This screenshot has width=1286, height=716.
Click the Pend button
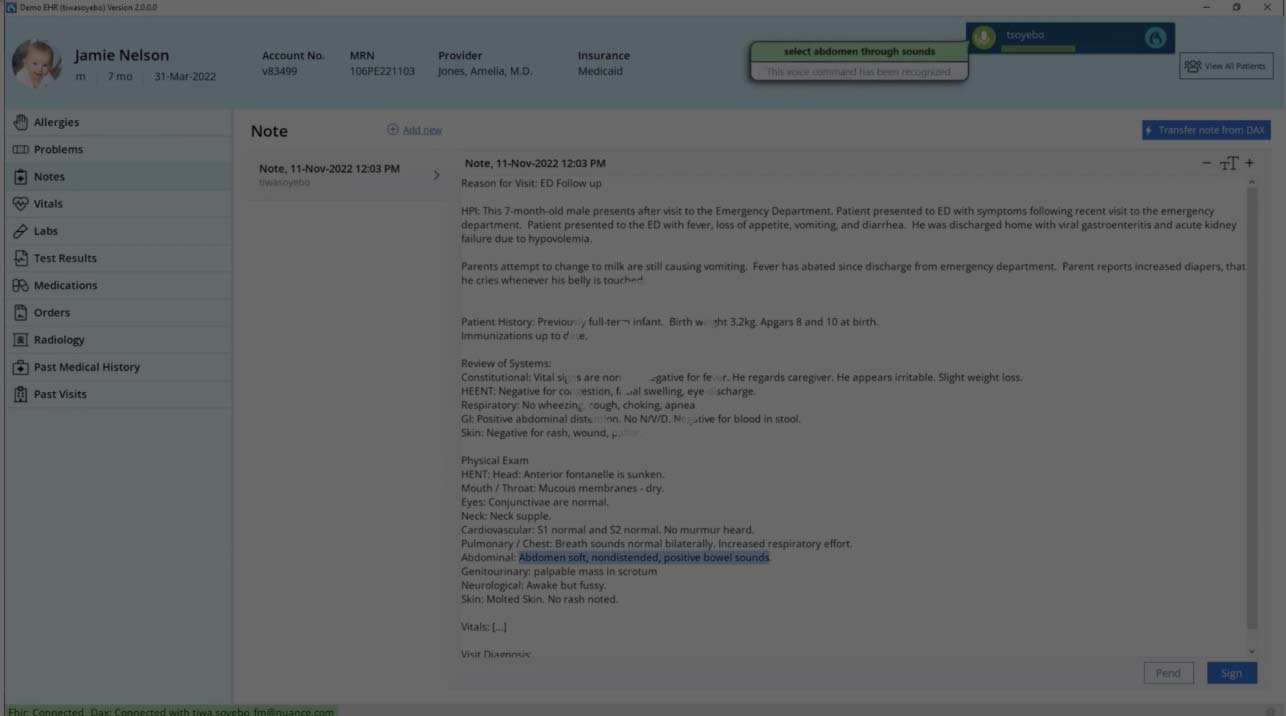click(x=1168, y=673)
